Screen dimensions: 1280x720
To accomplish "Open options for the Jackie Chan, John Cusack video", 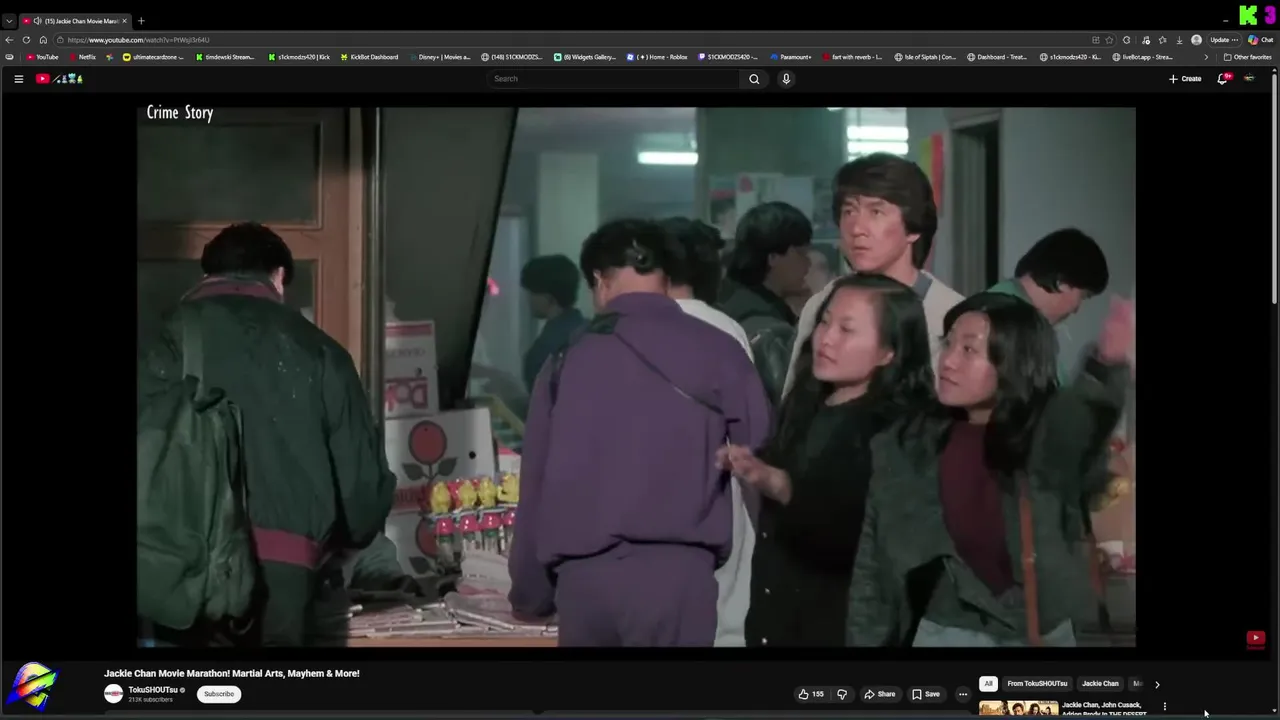I will (1164, 707).
